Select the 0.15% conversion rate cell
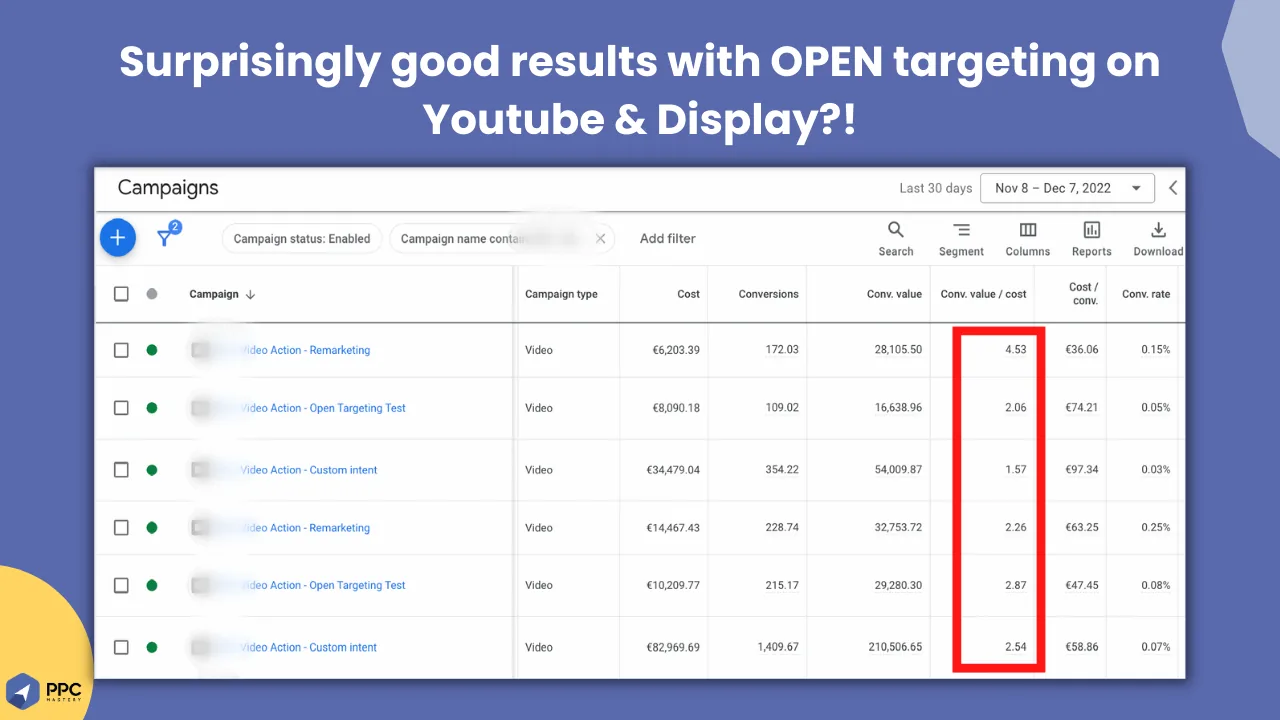 pyautogui.click(x=1156, y=350)
